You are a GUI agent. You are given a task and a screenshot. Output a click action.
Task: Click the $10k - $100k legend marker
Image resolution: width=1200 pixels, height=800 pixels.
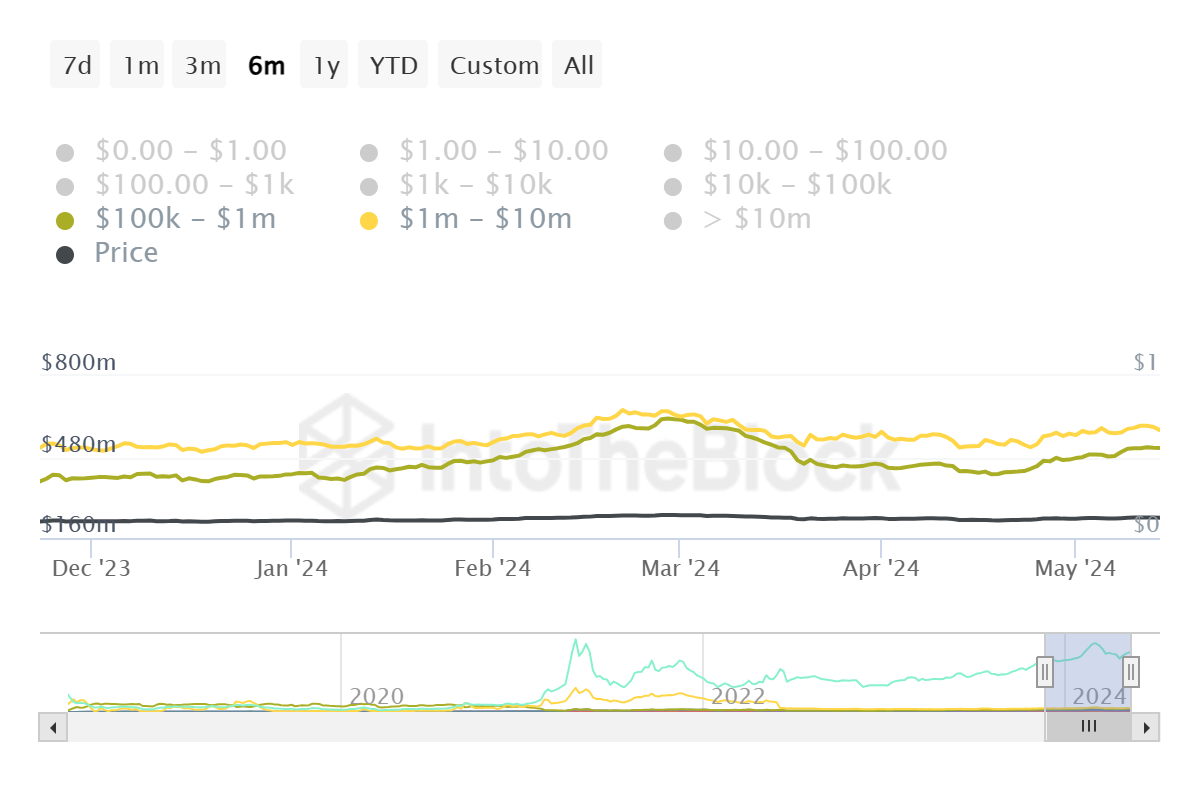(x=673, y=186)
